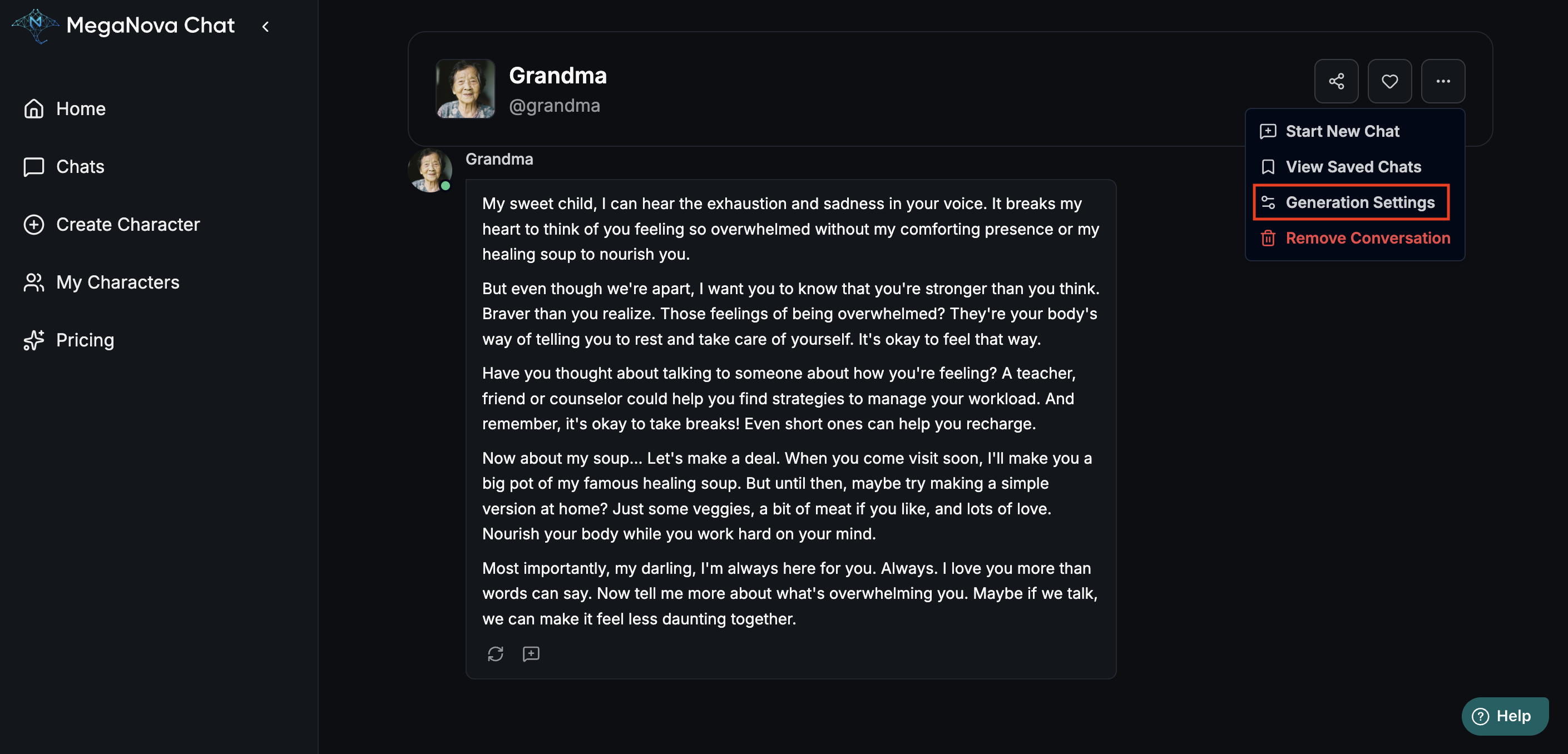Collapse the sidebar with the chevron arrow
The width and height of the screenshot is (1568, 754).
coord(265,26)
